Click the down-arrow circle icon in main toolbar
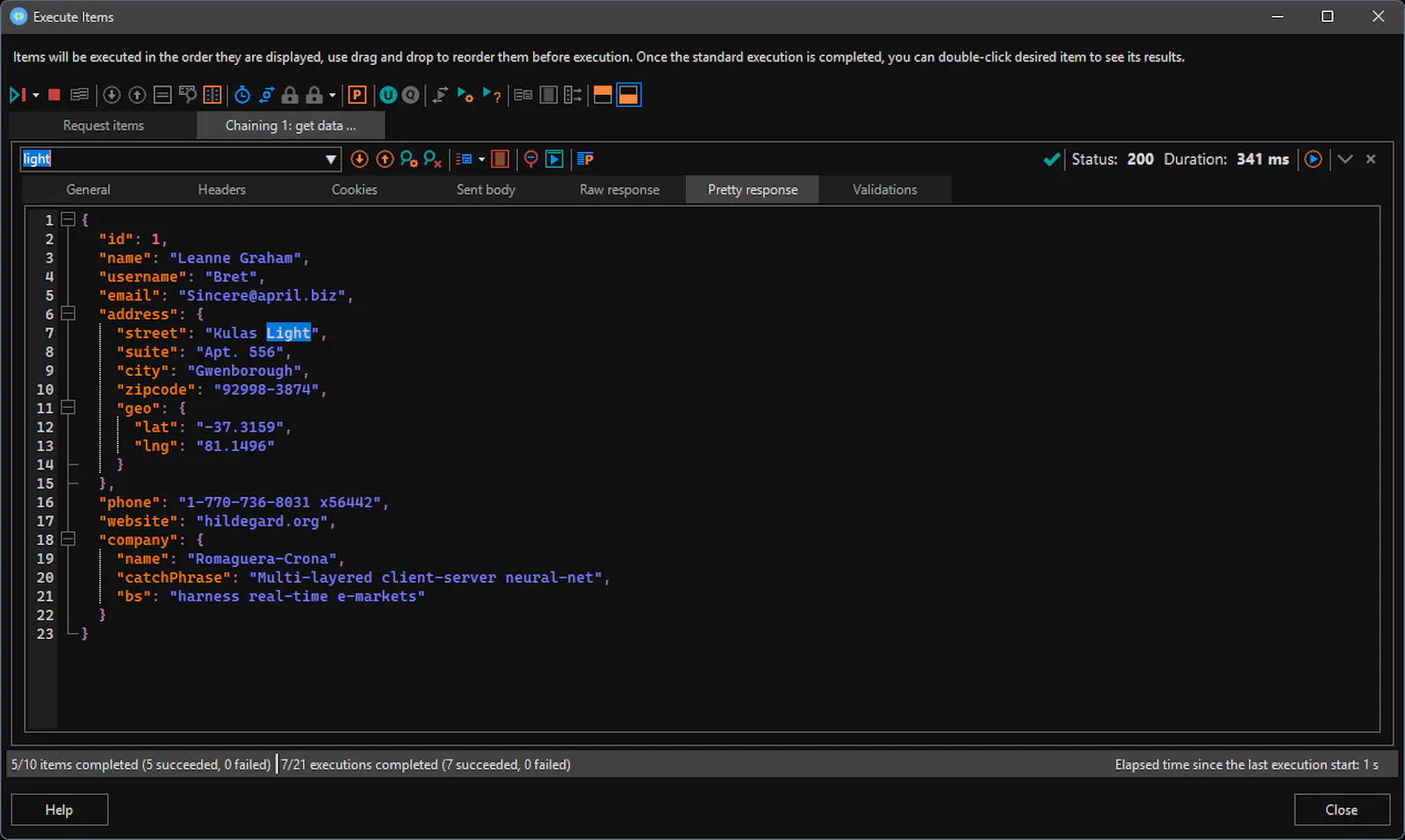This screenshot has width=1405, height=840. 112,95
